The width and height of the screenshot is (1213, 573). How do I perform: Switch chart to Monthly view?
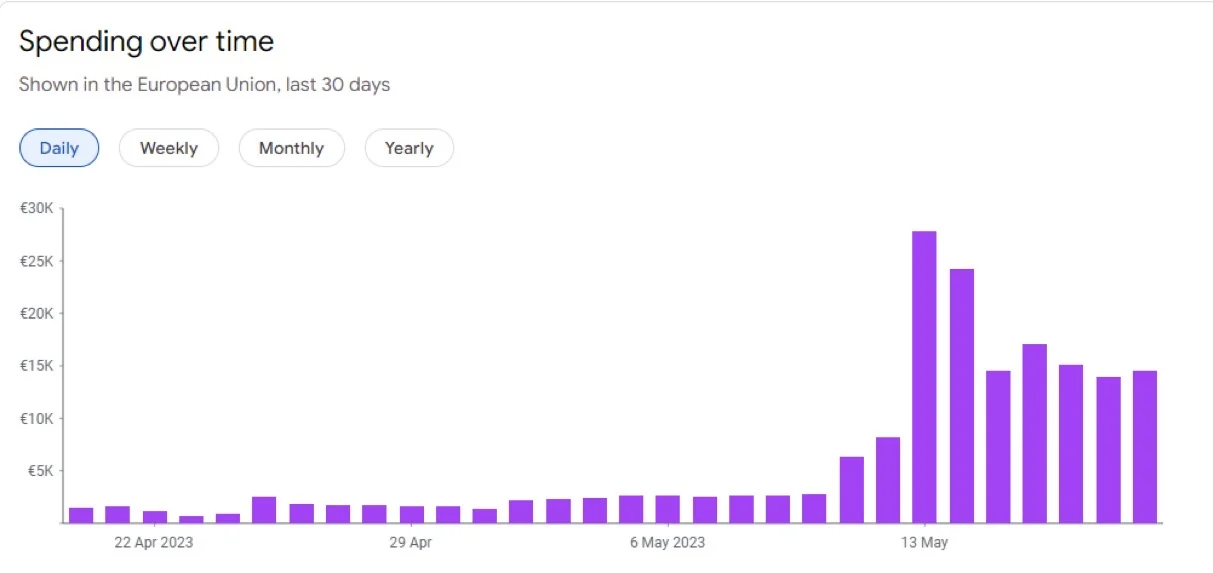coord(291,148)
